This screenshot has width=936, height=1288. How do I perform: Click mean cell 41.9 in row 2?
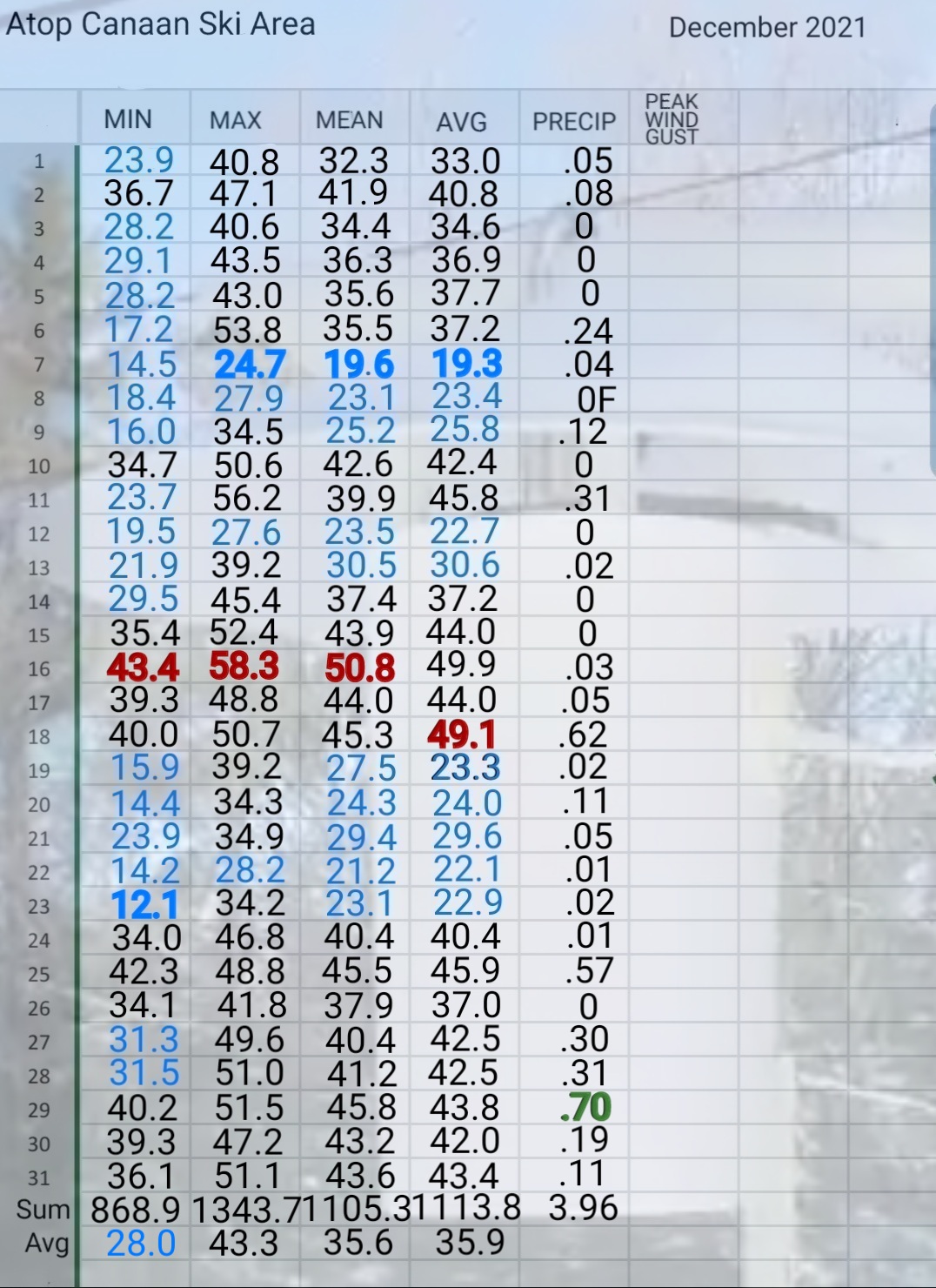pyautogui.click(x=353, y=193)
